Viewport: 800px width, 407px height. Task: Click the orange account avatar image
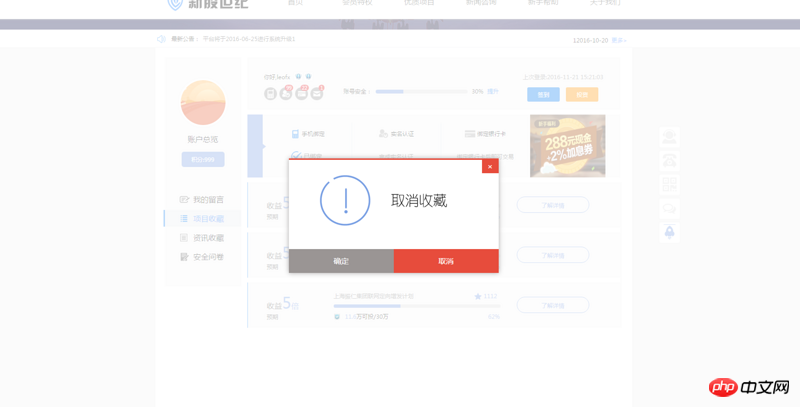(x=203, y=102)
